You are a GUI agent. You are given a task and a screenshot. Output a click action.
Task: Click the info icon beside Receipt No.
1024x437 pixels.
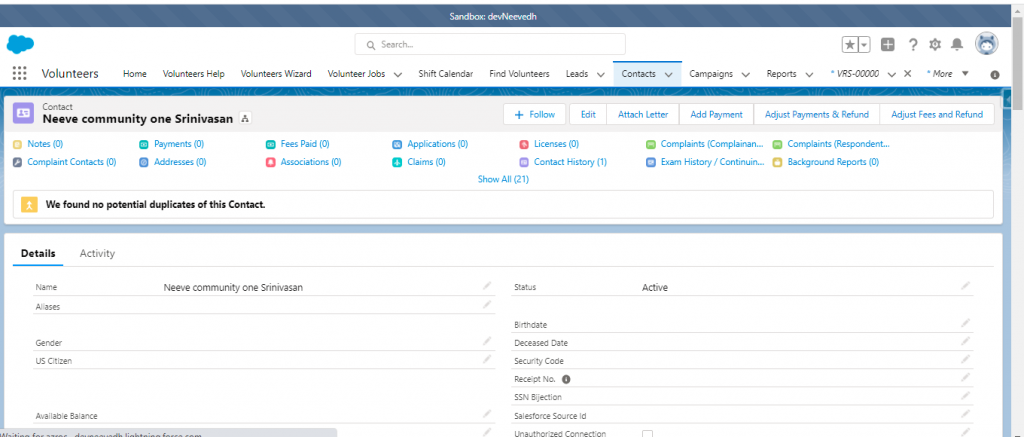[566, 379]
